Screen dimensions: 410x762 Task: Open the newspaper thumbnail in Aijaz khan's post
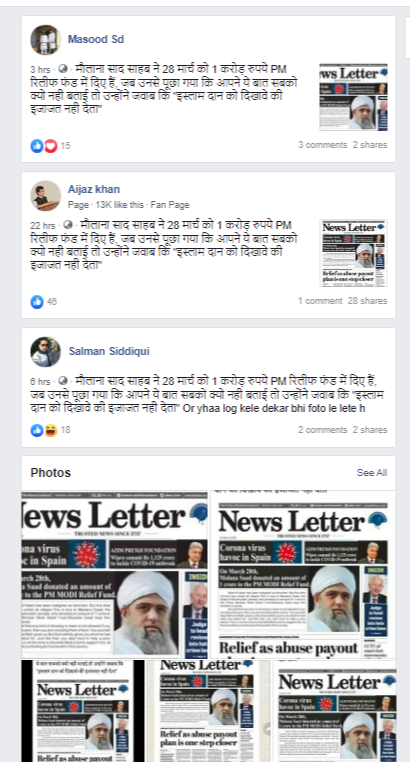353,253
